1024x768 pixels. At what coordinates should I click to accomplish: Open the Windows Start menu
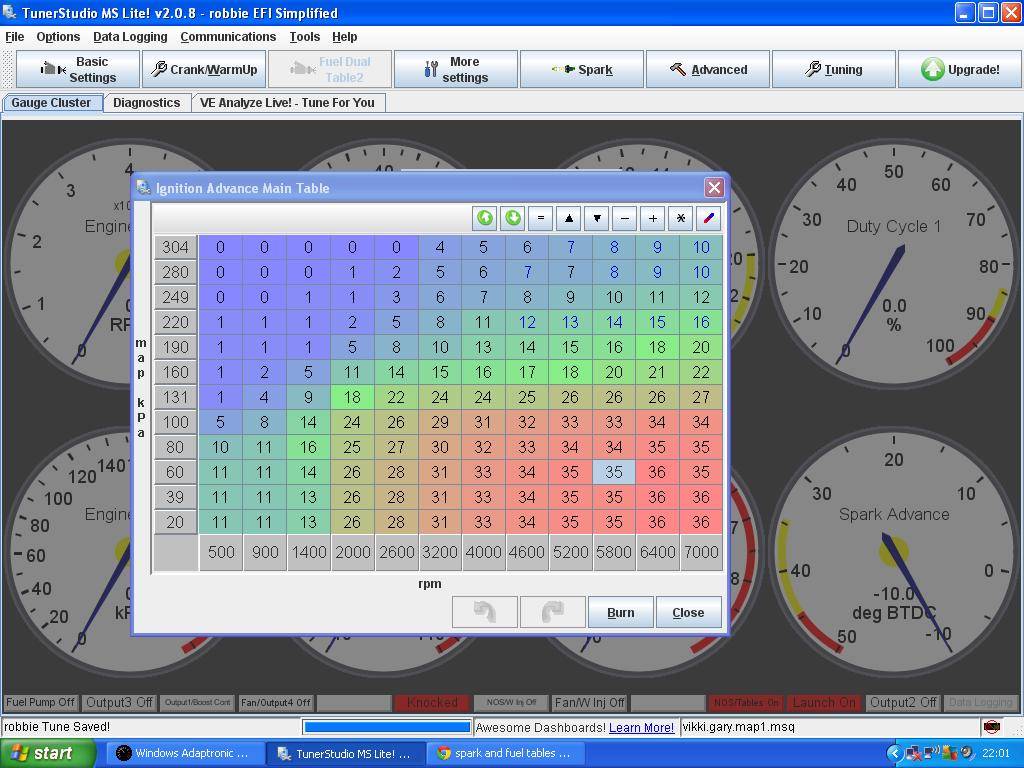click(47, 753)
